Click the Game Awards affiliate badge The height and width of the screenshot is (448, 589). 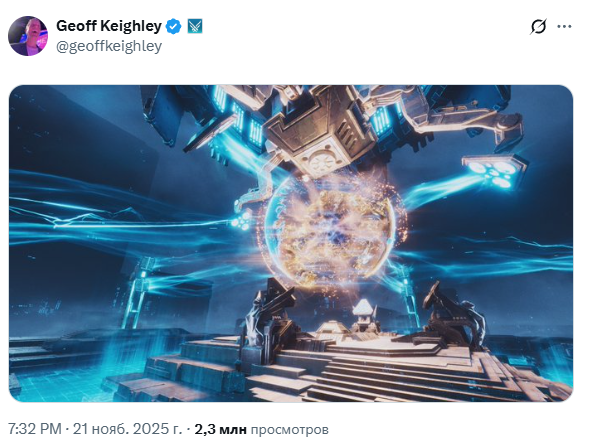195,26
